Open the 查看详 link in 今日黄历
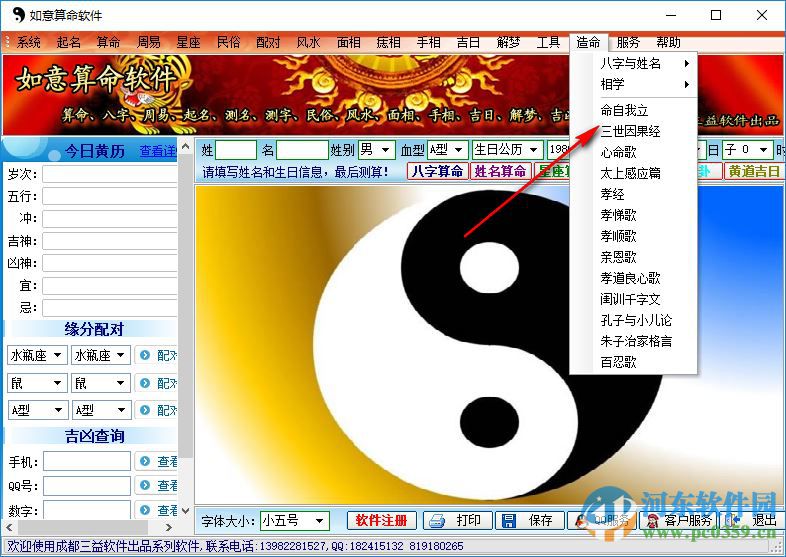The image size is (786, 557). point(158,151)
